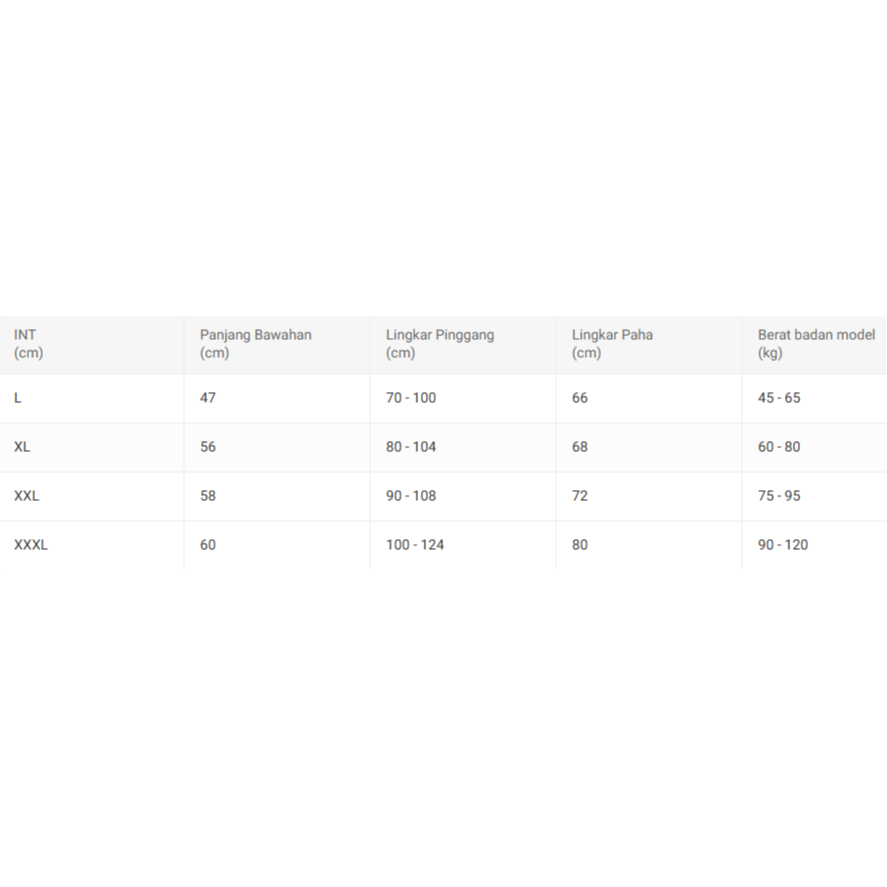The height and width of the screenshot is (887, 887).
Task: Click the Berat badan model header
Action: [x=815, y=344]
